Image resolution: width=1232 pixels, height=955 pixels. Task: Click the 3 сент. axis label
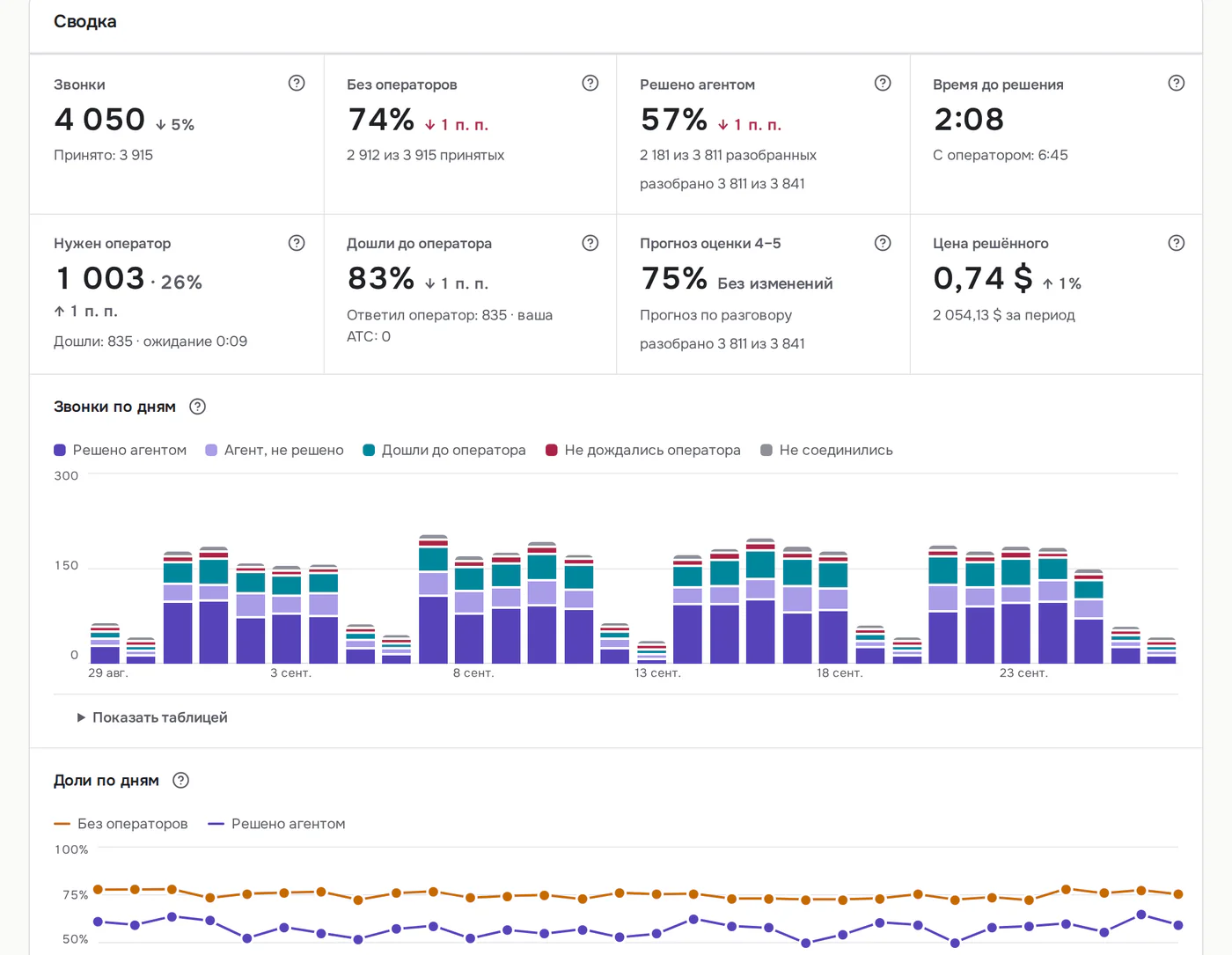(291, 673)
